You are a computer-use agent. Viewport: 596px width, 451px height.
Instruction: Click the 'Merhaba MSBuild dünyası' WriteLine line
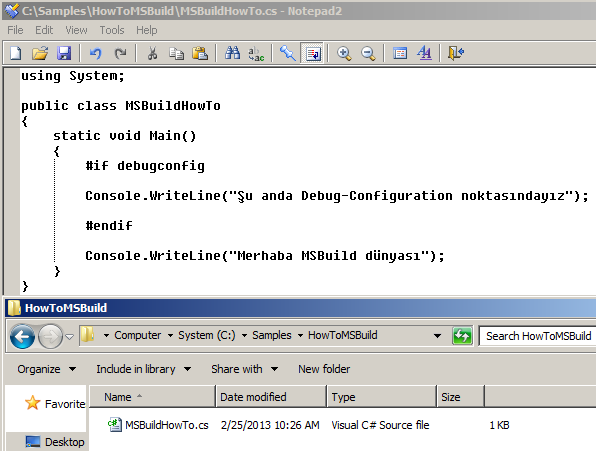[265, 256]
